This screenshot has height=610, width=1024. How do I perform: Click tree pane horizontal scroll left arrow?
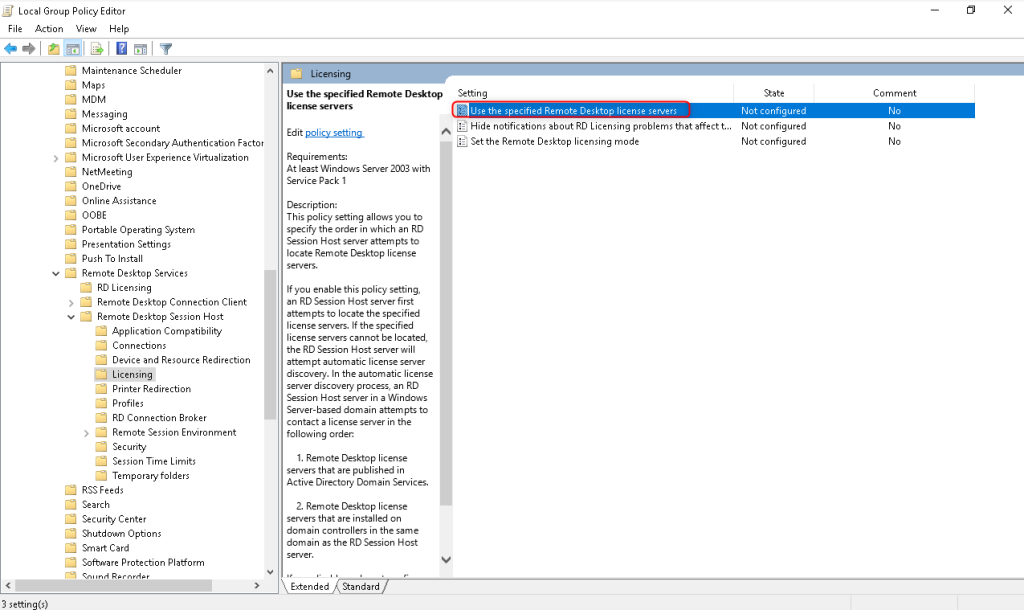coord(8,586)
